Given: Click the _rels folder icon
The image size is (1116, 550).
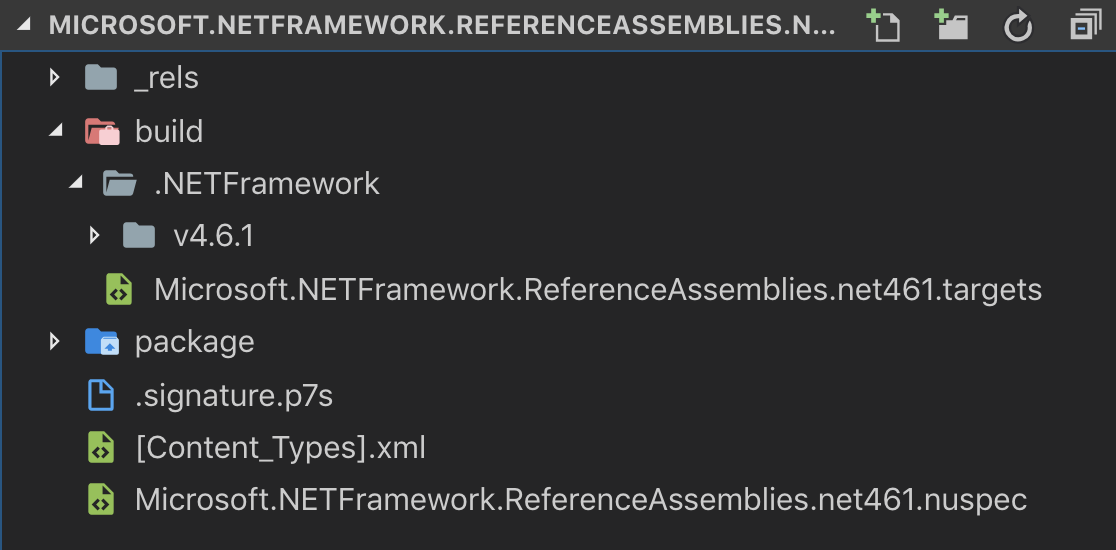Looking at the screenshot, I should pos(101,78).
